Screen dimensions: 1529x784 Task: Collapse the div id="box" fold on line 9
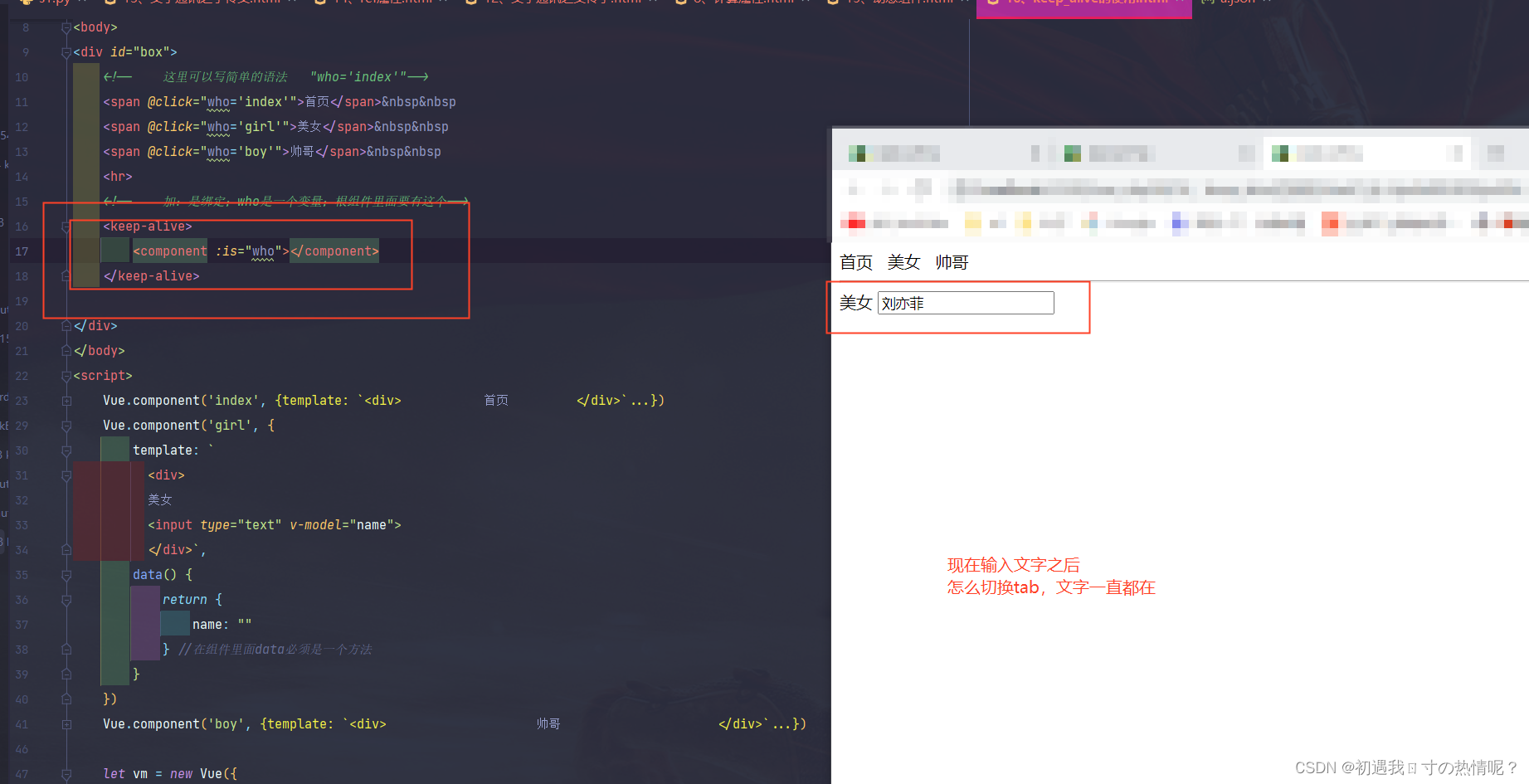[x=66, y=52]
